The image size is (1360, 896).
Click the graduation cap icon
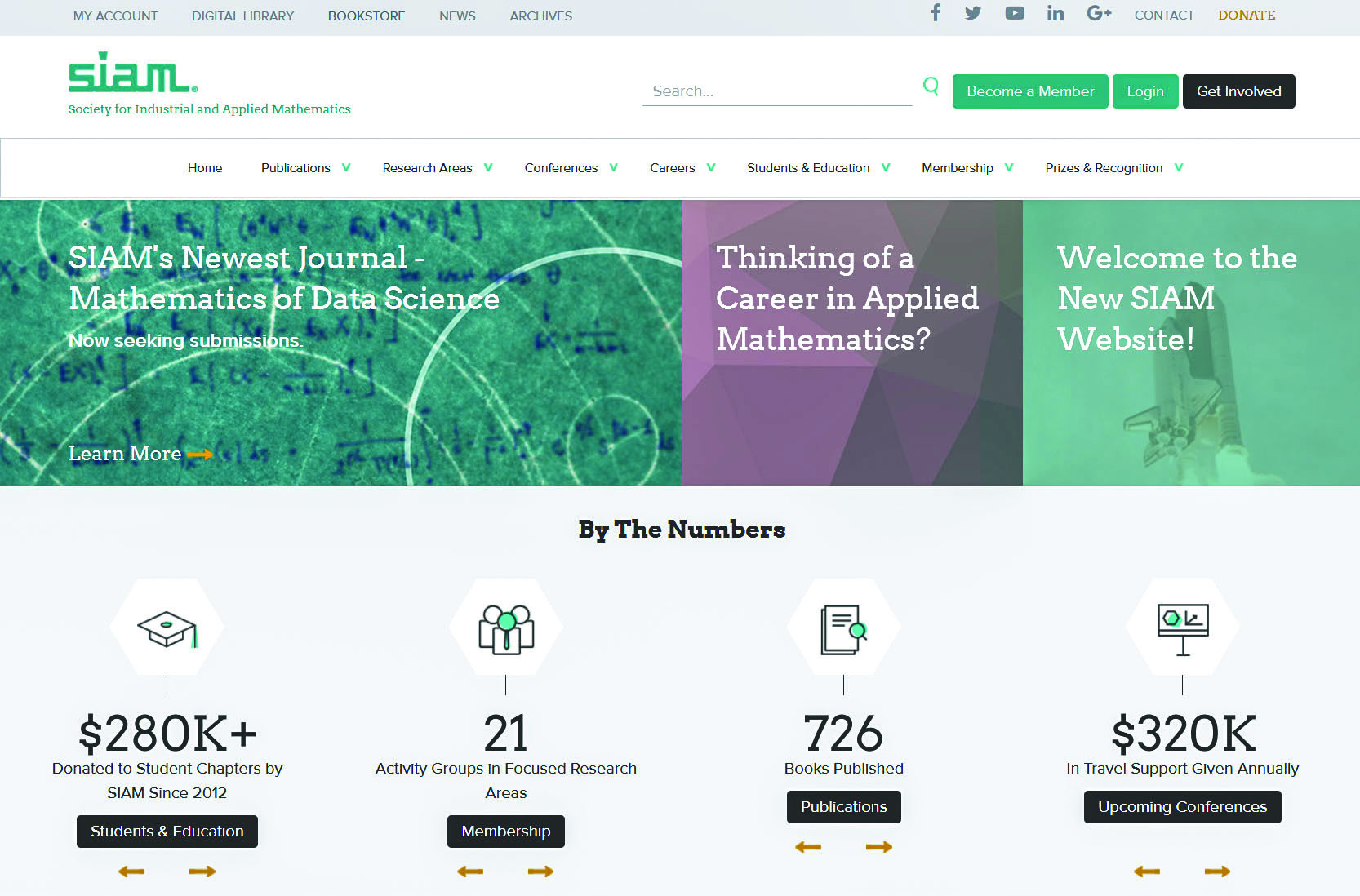pos(167,628)
